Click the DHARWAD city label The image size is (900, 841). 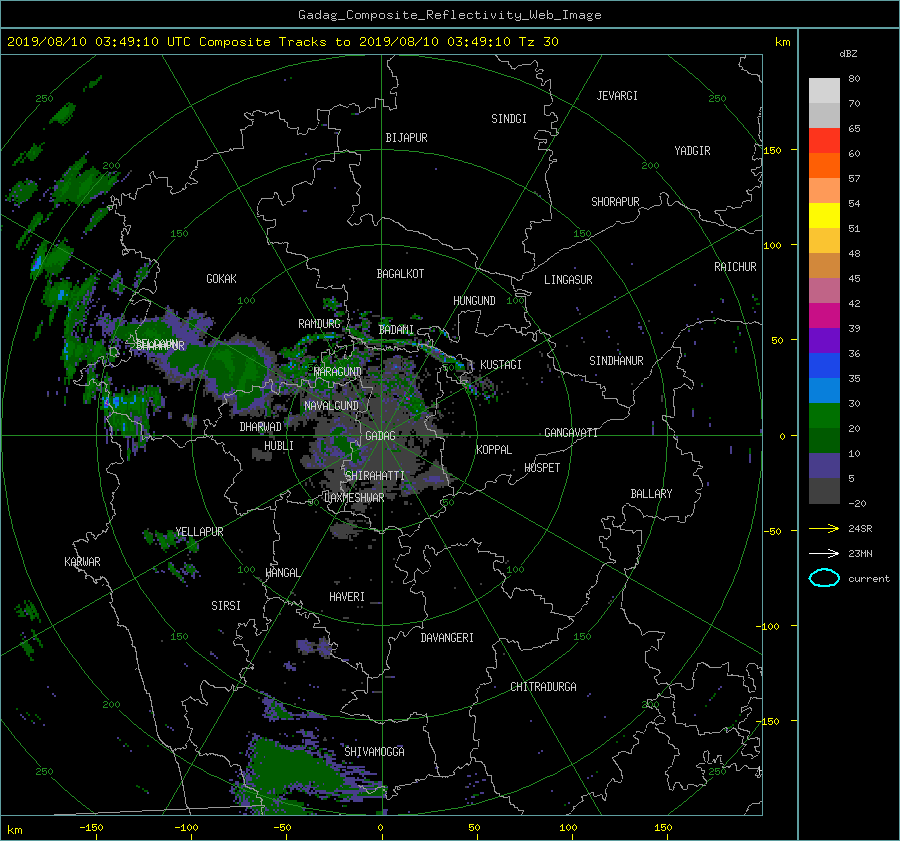coord(260,427)
